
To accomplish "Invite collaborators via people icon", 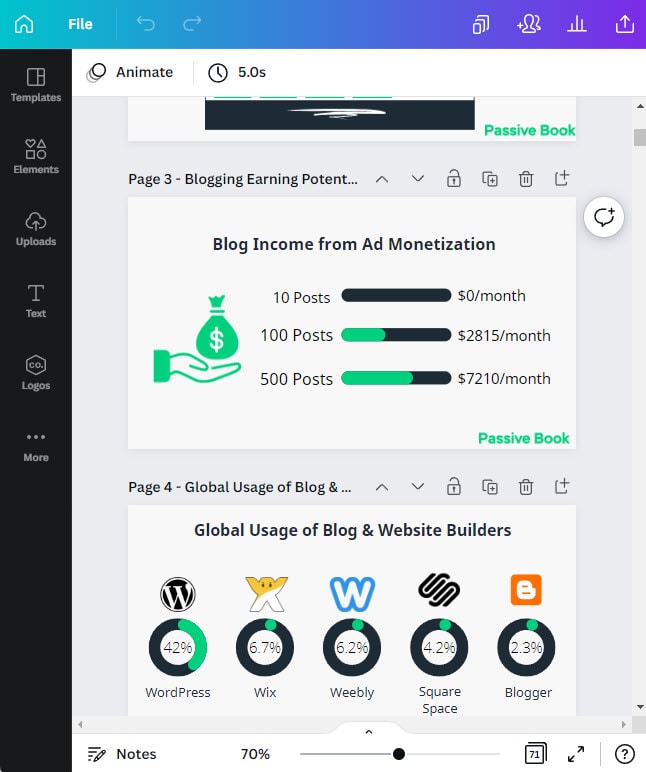I will [529, 24].
